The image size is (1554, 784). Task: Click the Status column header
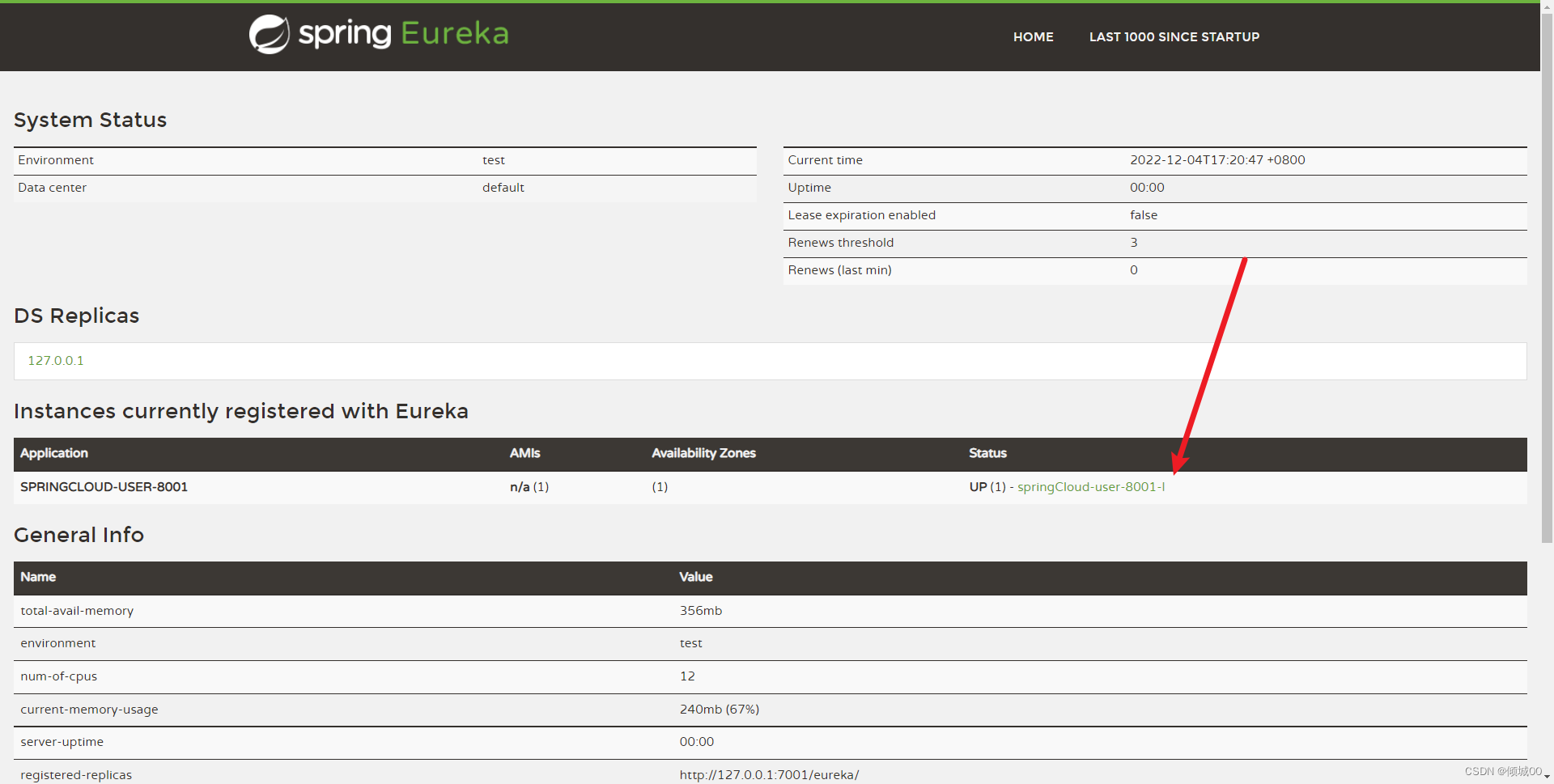tap(987, 453)
